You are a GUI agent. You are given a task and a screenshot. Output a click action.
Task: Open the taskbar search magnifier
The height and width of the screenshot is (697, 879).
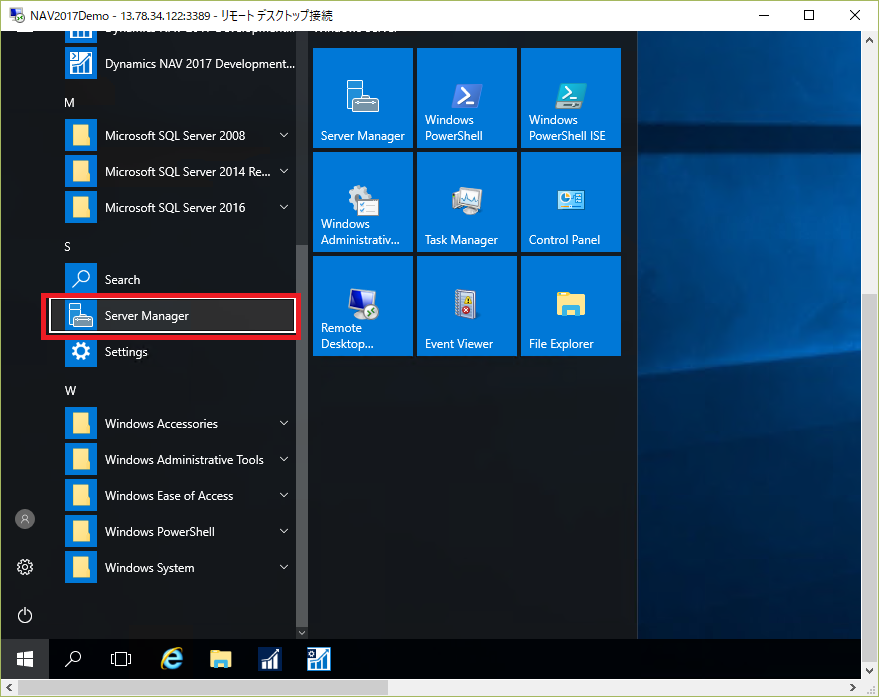[73, 659]
